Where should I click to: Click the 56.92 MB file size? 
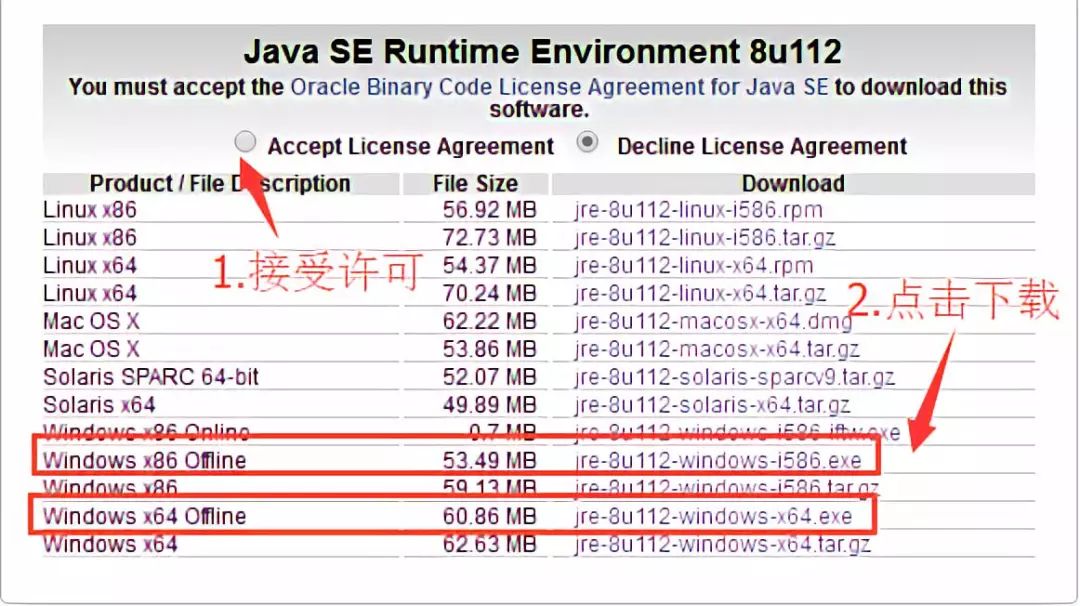[x=490, y=209]
